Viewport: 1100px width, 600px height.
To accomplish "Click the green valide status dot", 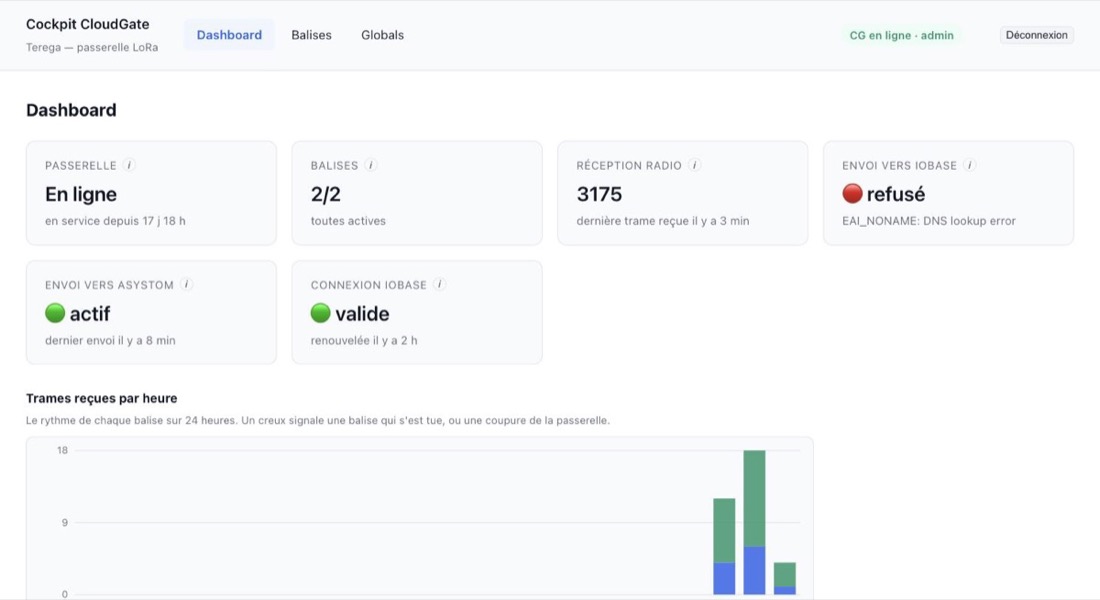I will (x=321, y=313).
